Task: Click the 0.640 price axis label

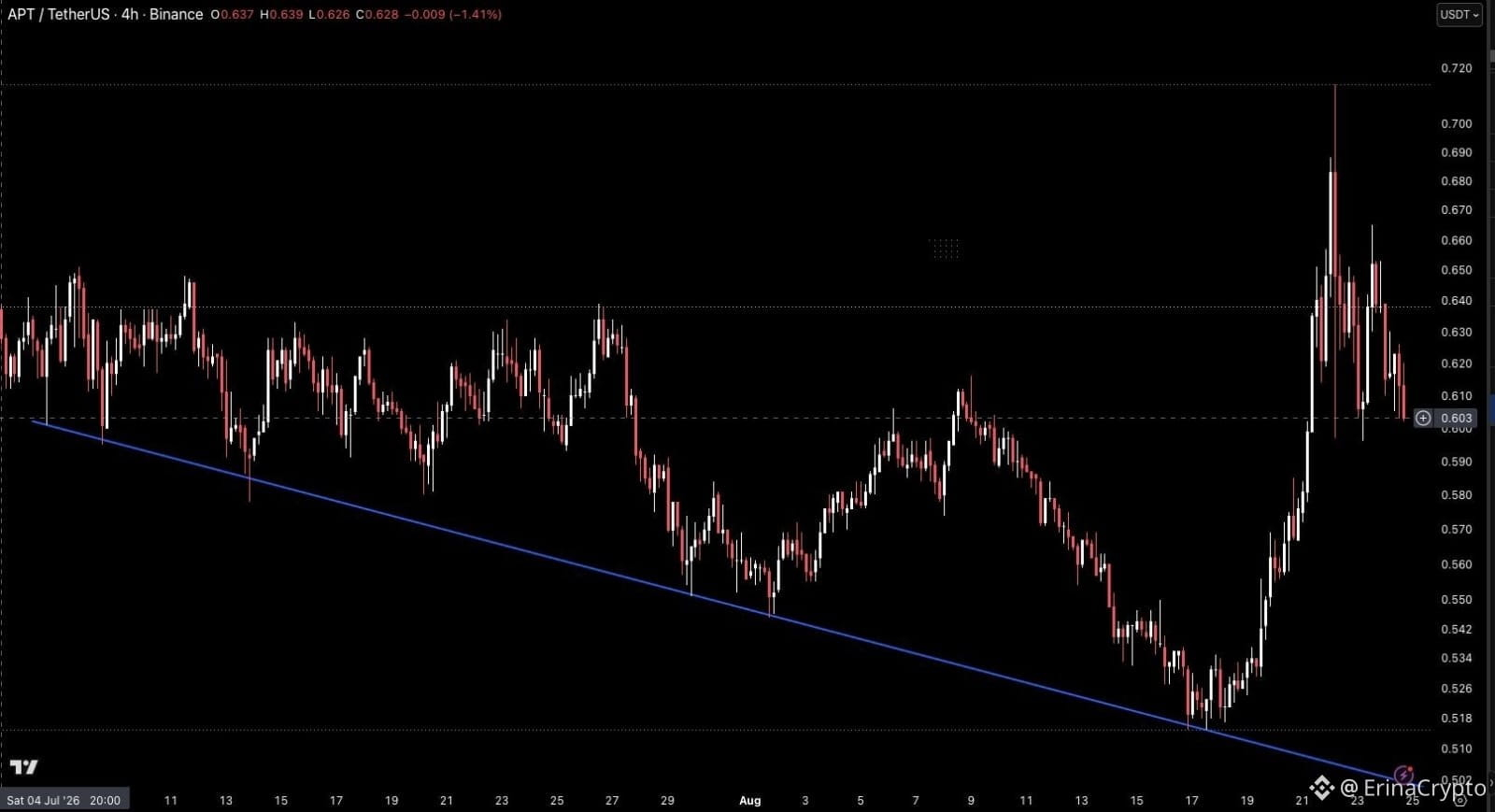Action: pos(1457,301)
